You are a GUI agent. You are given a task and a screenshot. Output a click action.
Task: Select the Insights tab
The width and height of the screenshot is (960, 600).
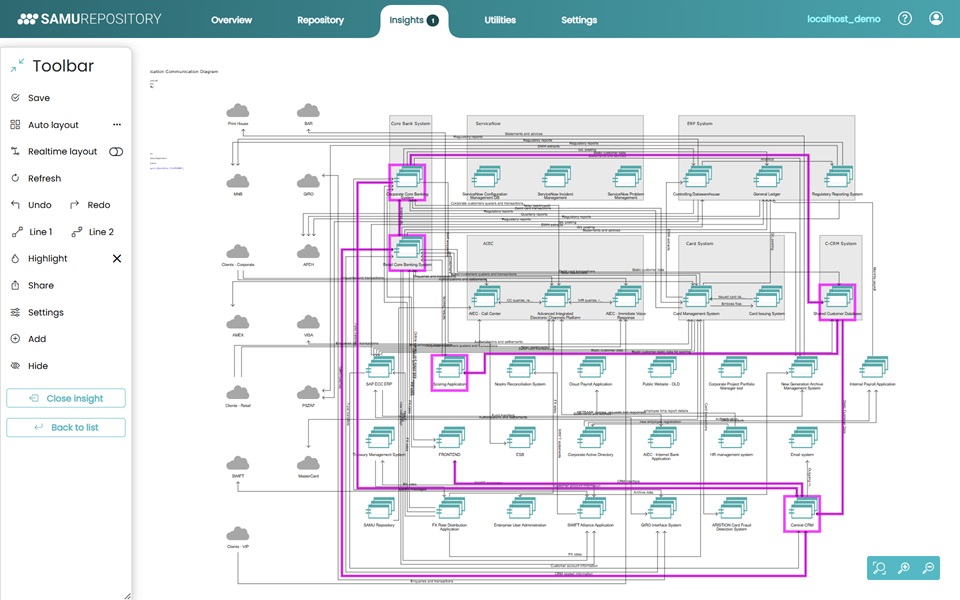pos(414,20)
